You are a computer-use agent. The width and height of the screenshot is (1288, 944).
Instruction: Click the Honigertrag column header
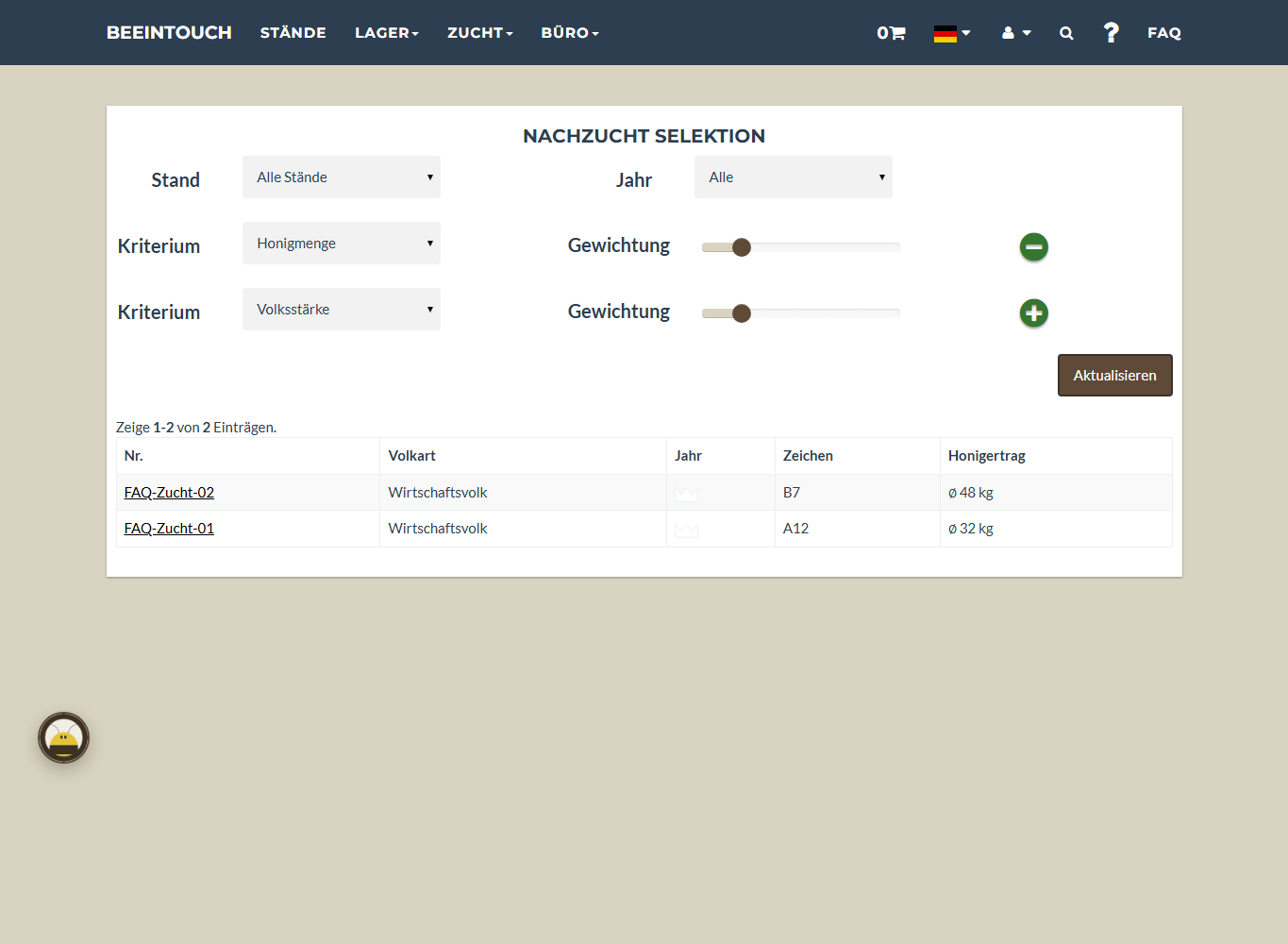987,456
